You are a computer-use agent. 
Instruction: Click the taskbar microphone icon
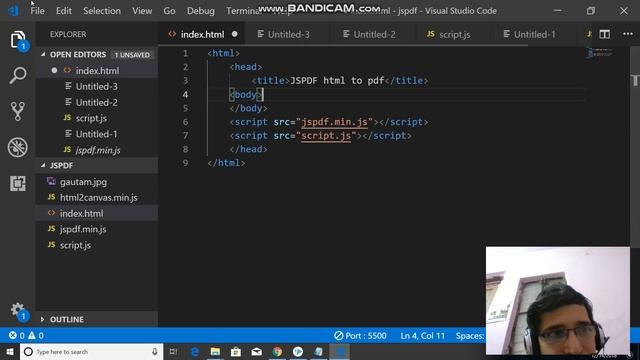point(155,351)
